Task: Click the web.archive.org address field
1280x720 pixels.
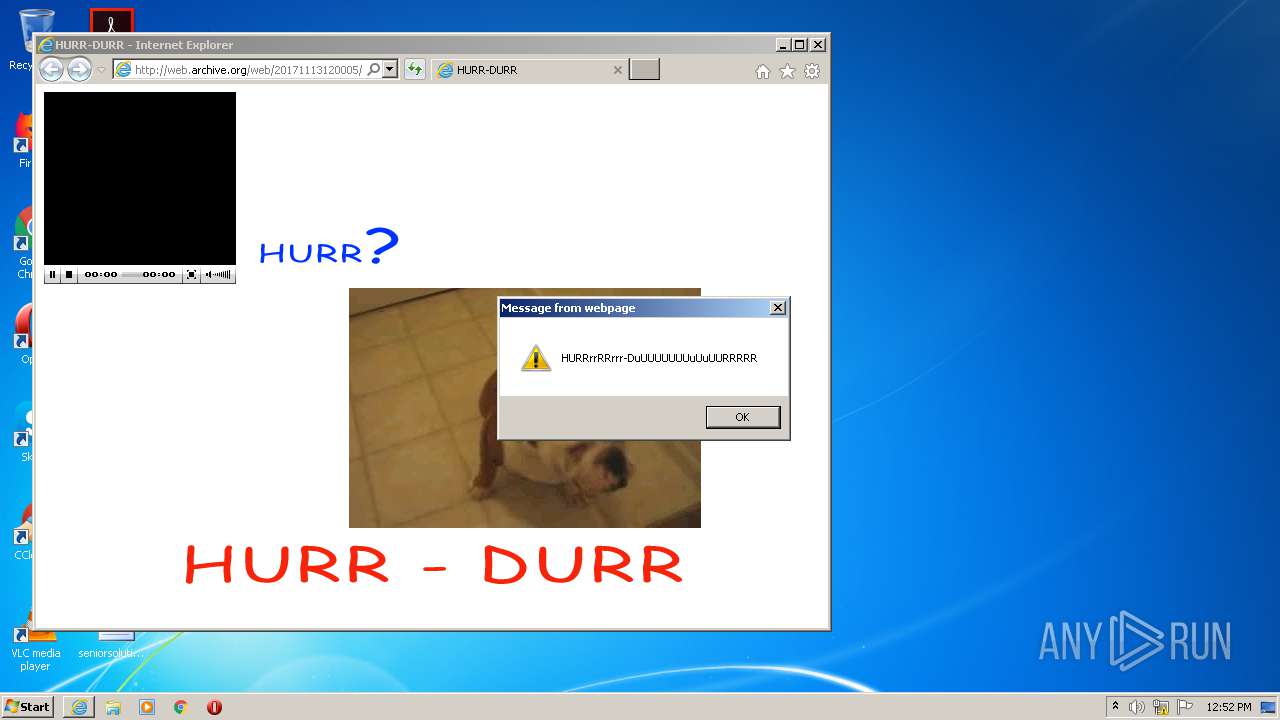Action: point(248,70)
